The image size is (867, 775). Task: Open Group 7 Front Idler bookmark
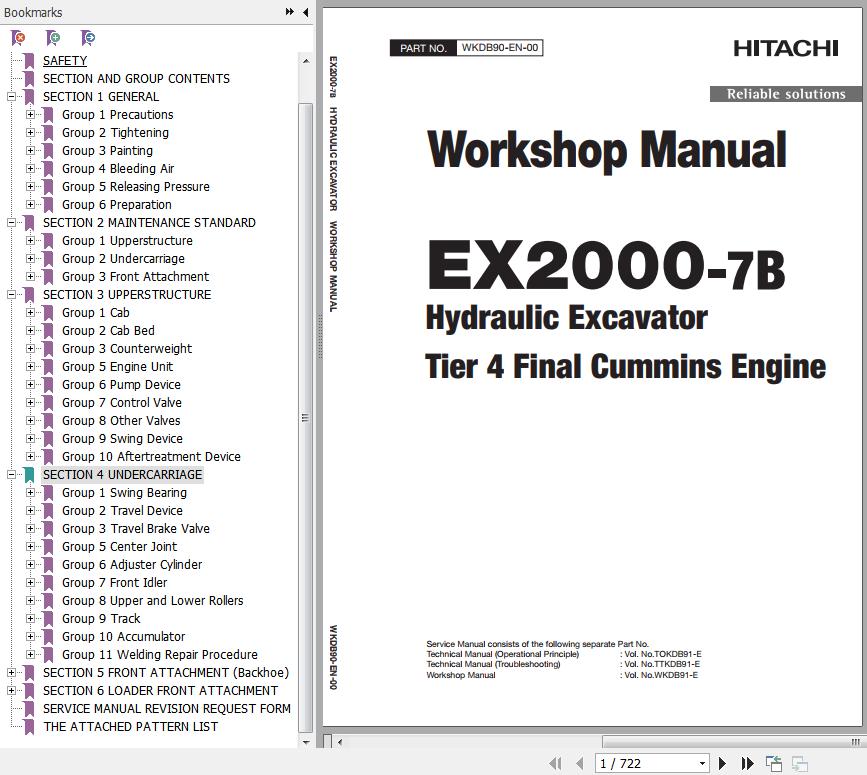(x=114, y=583)
